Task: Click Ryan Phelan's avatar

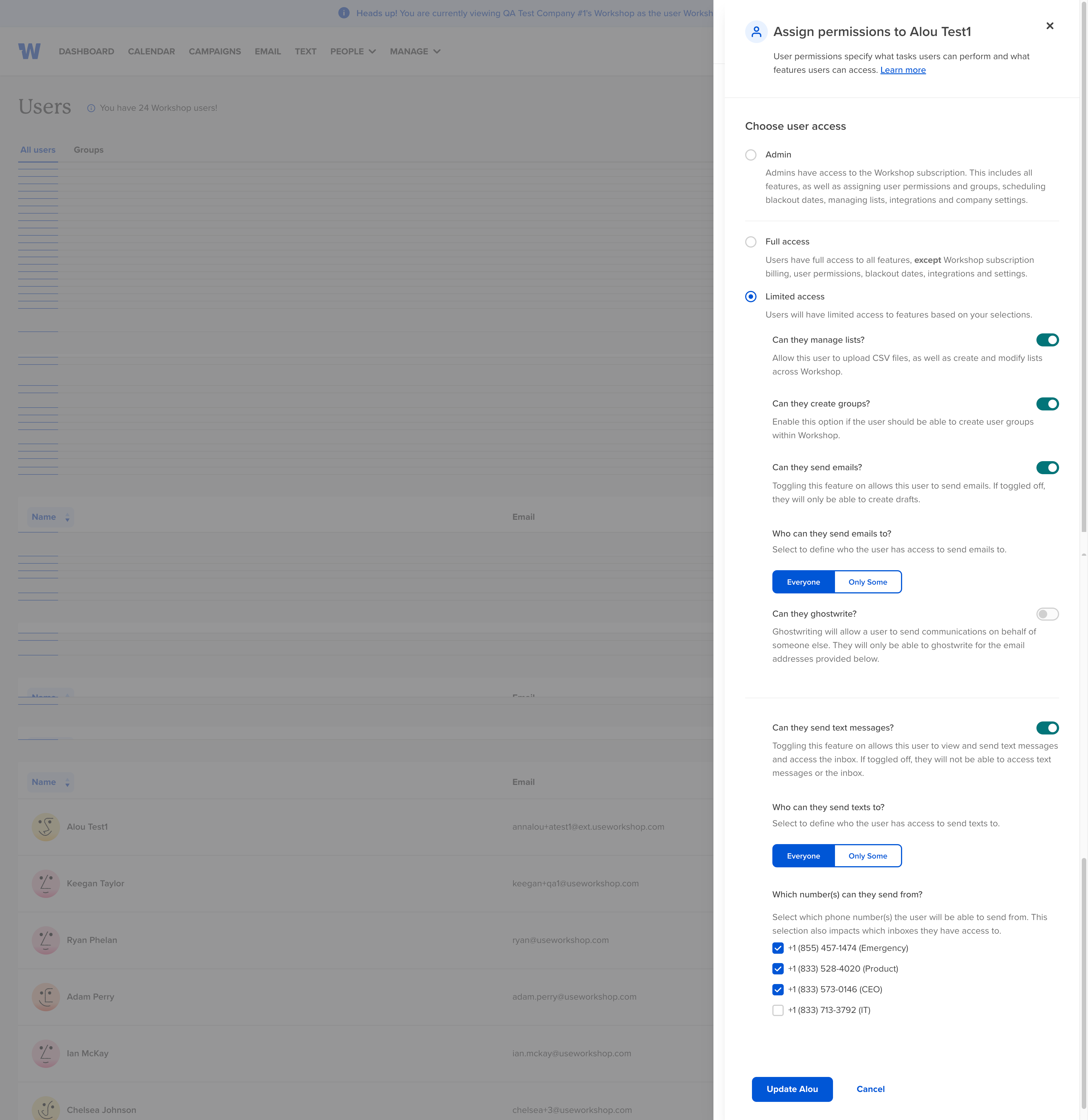Action: (x=46, y=940)
